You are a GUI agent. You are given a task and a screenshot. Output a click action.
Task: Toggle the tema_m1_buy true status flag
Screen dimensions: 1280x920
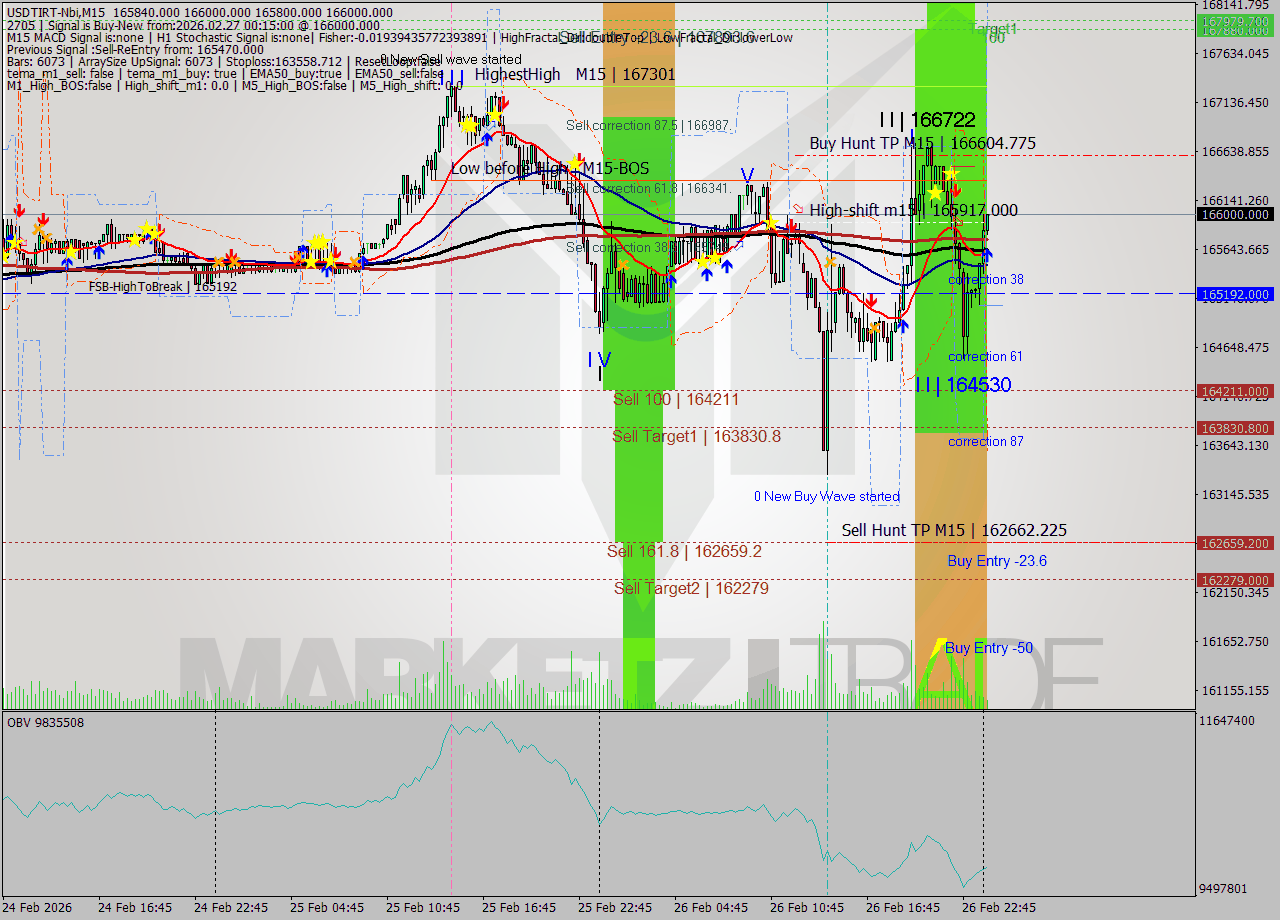185,73
